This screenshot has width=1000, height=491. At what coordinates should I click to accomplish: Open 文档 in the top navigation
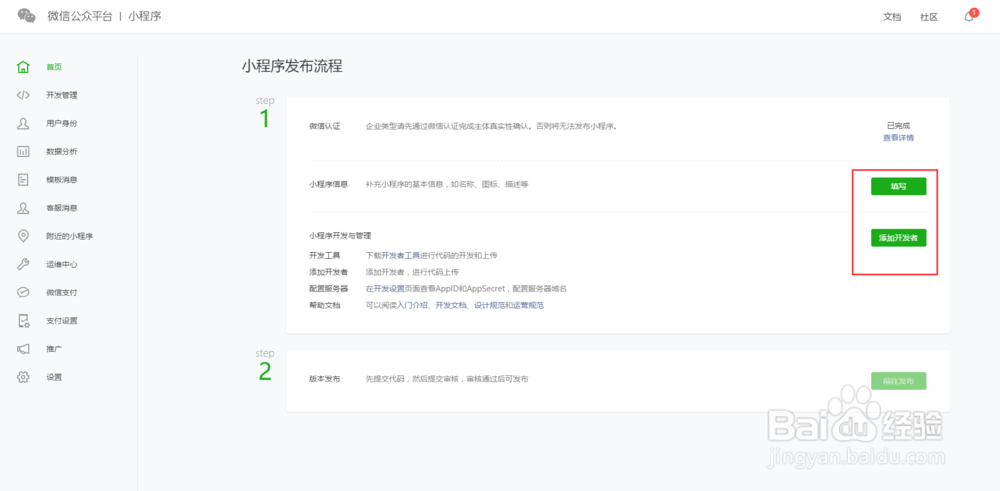pyautogui.click(x=892, y=17)
